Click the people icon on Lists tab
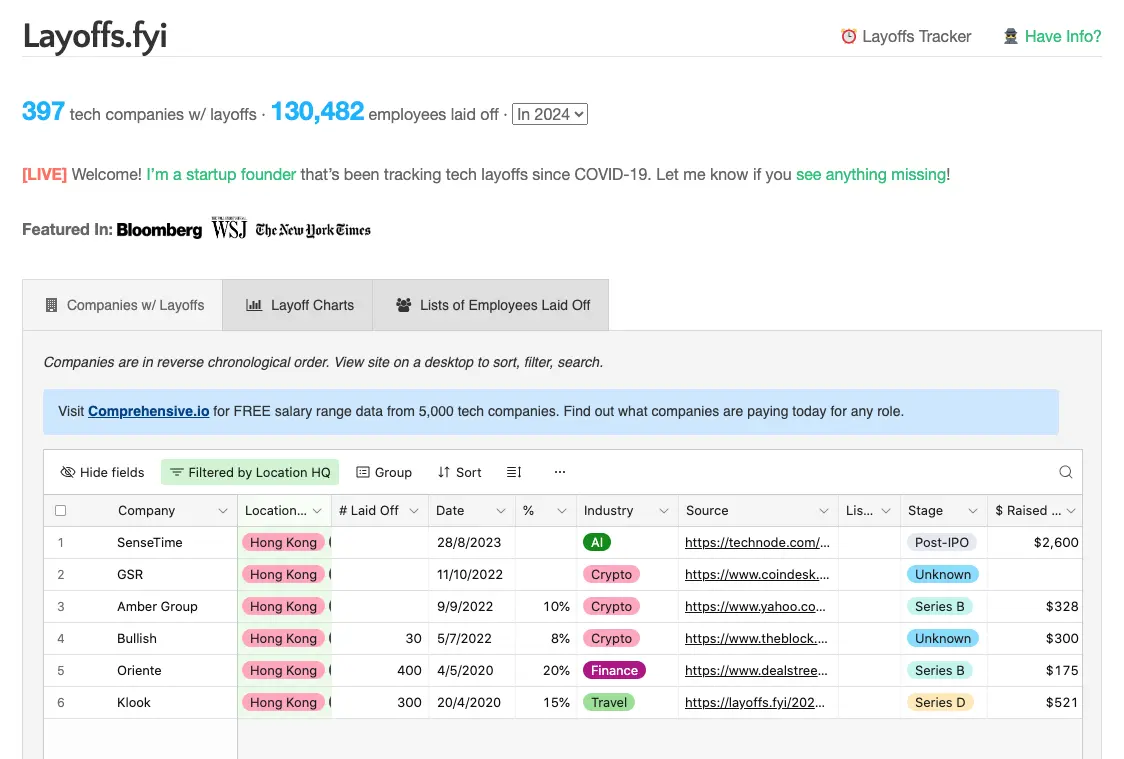Viewport: 1124px width, 759px height. 404,305
